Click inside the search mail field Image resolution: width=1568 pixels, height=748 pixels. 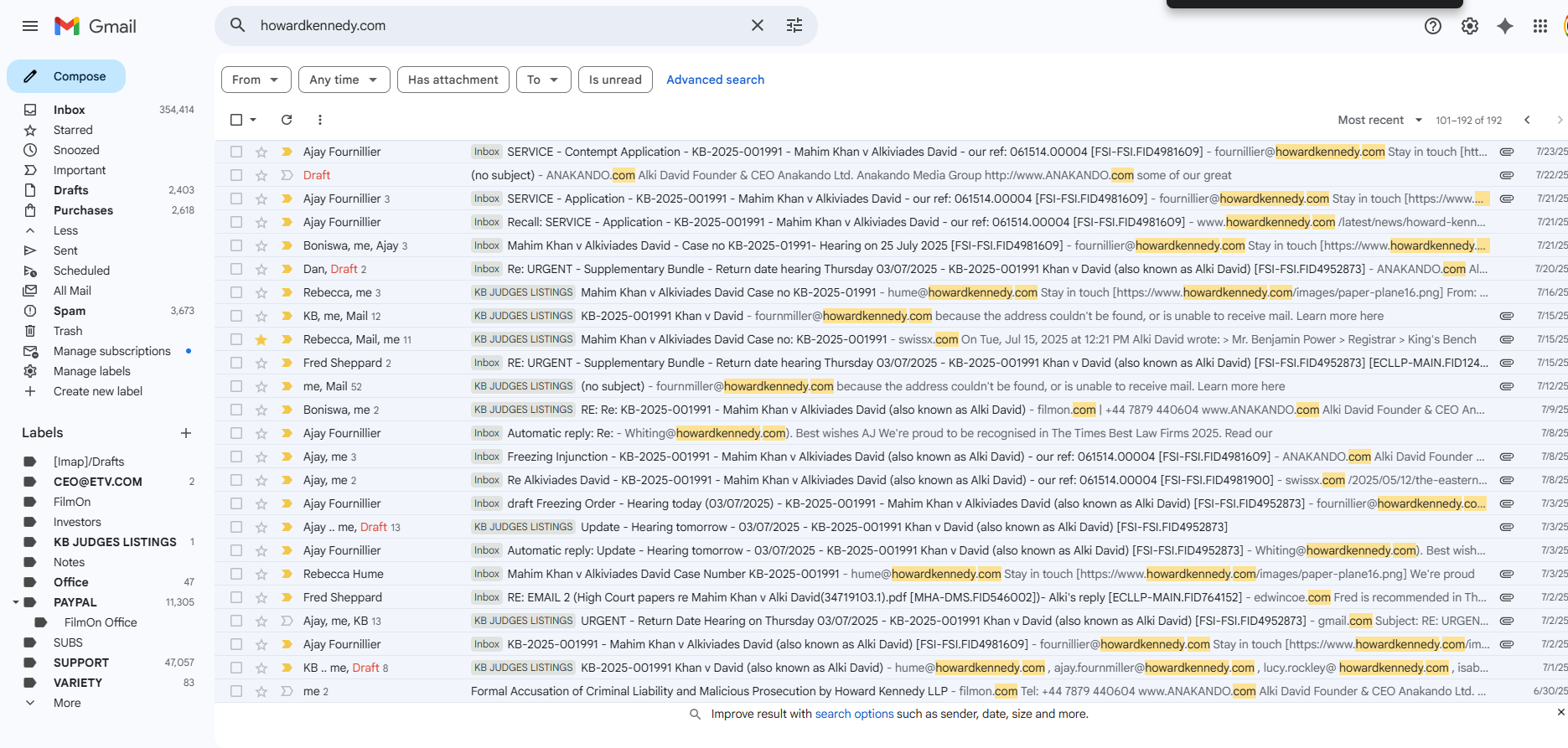tap(494, 25)
